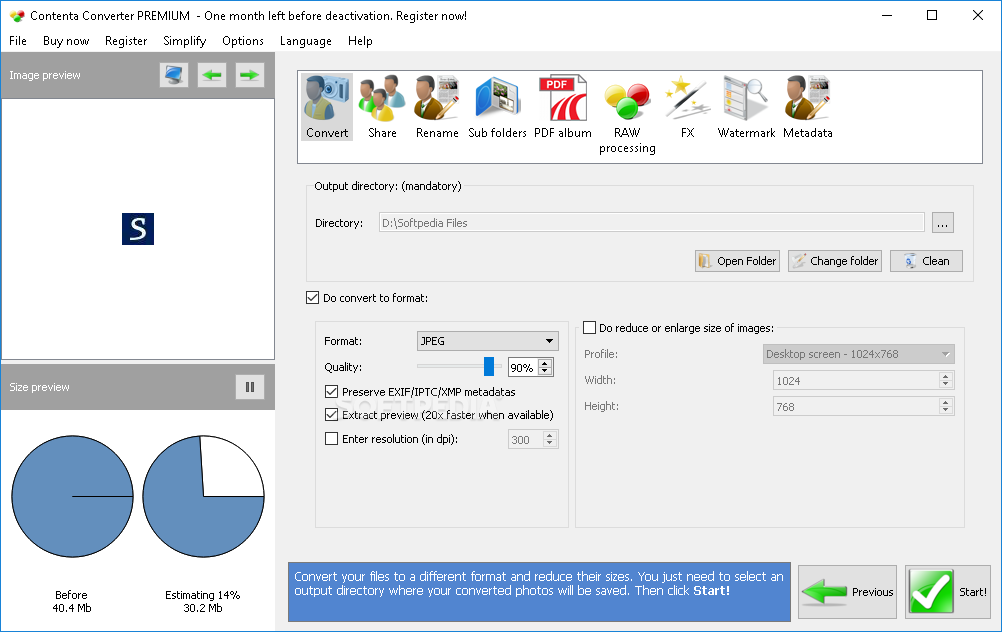Open the Share mode icon

(x=382, y=107)
